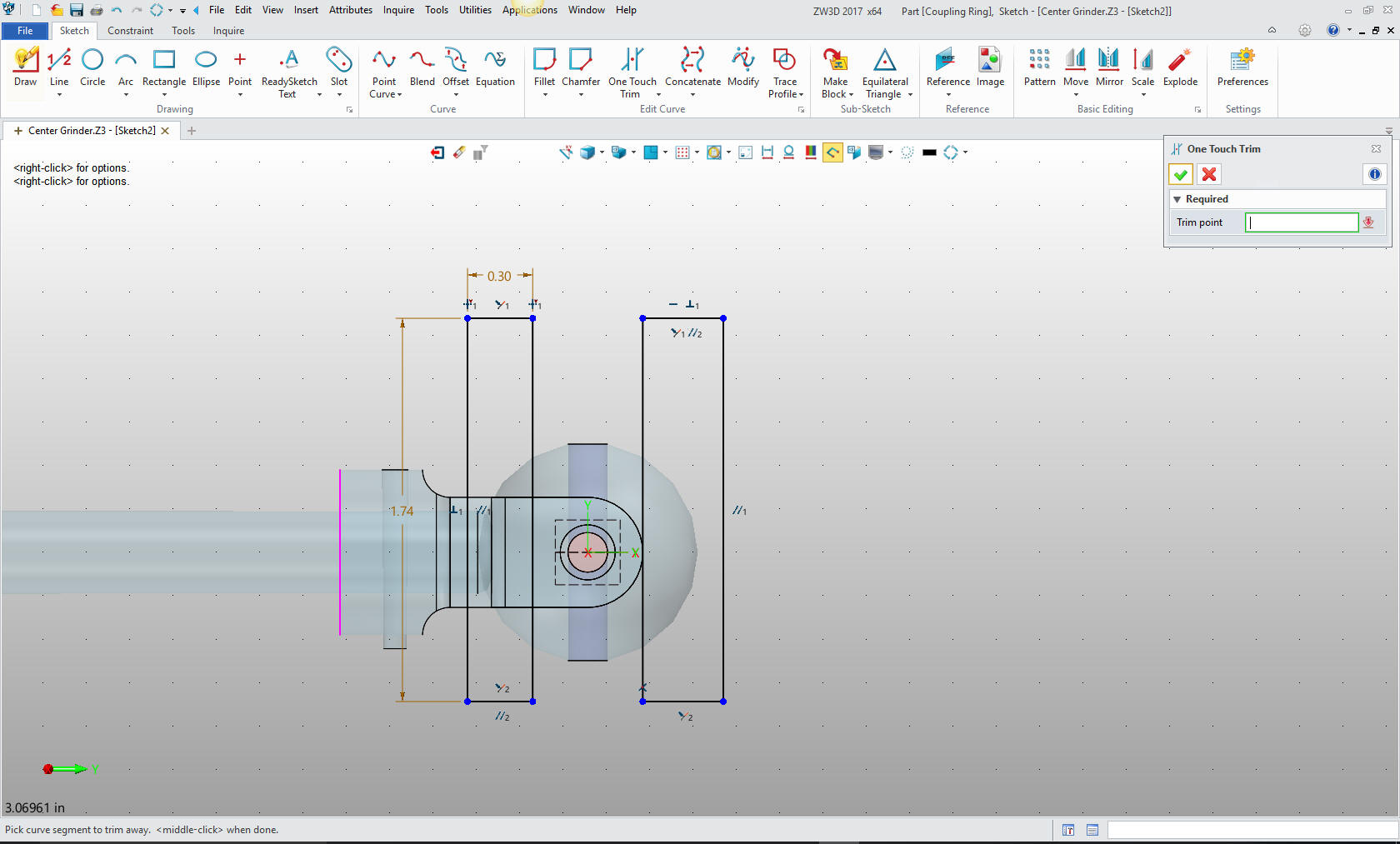The width and height of the screenshot is (1400, 844).
Task: Collapse the Required section
Action: (1177, 199)
